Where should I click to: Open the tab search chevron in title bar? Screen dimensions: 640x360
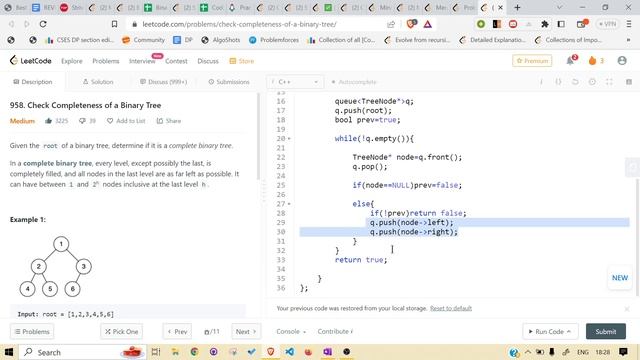[x=560, y=7]
